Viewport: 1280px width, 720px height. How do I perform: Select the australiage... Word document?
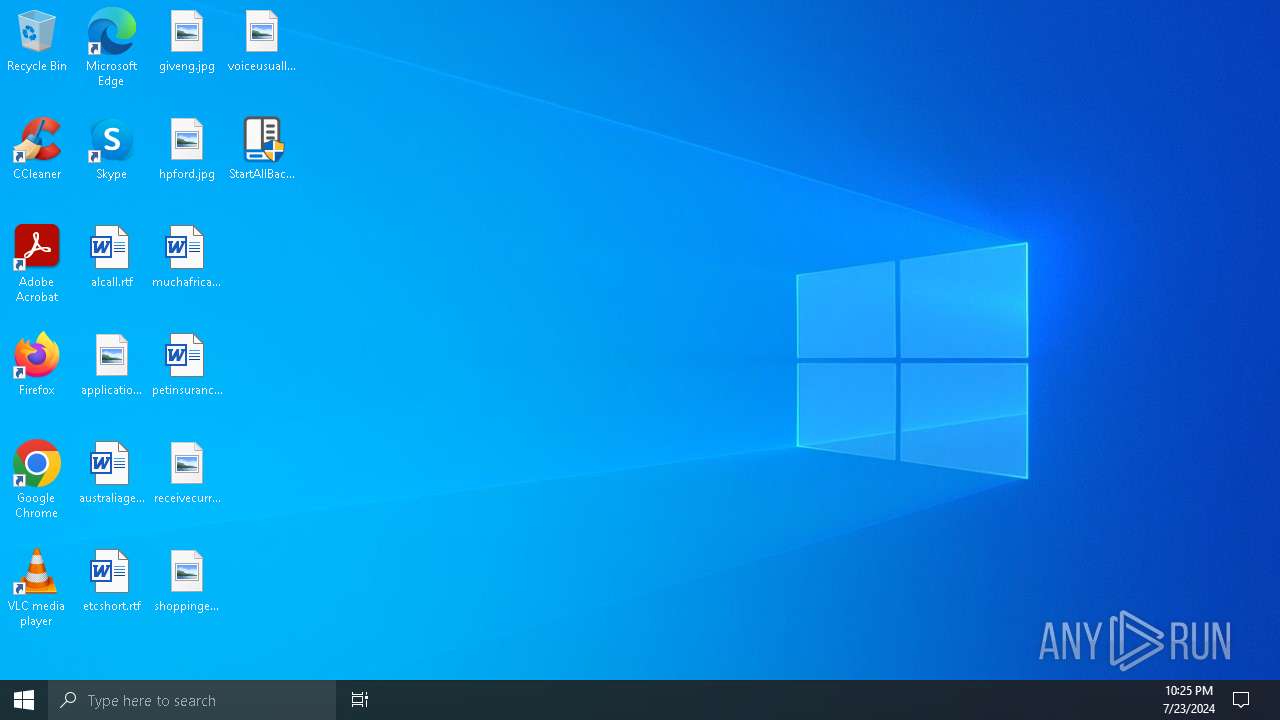click(111, 474)
